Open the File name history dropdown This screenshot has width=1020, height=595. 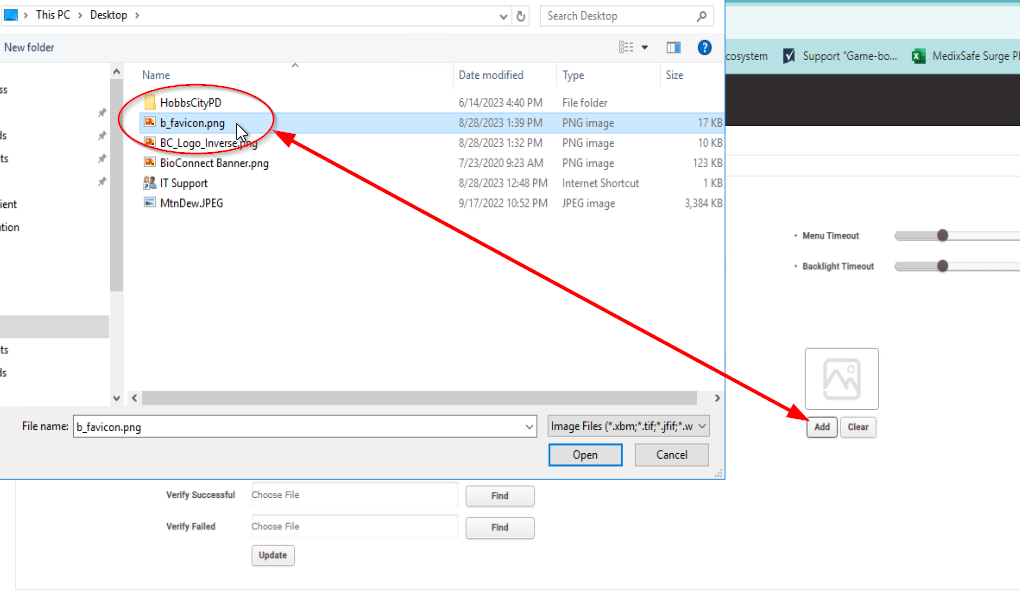pyautogui.click(x=529, y=427)
